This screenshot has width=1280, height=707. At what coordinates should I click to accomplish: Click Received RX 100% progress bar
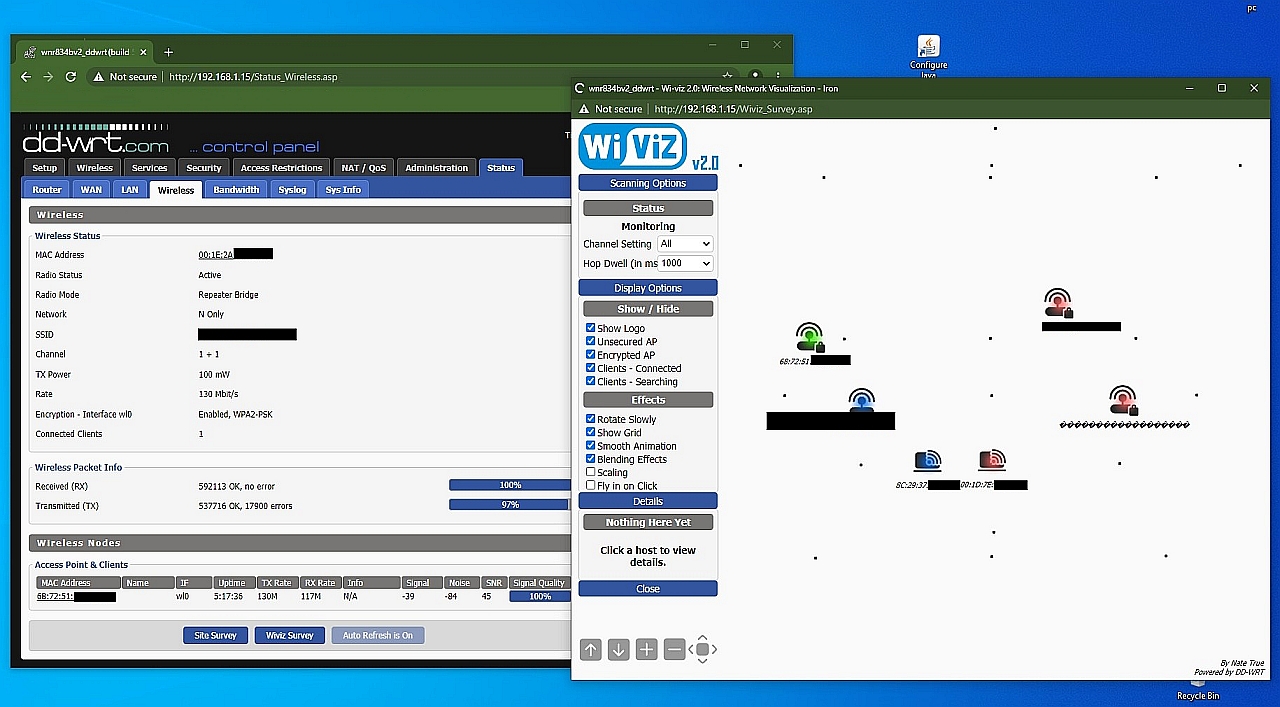tap(510, 485)
